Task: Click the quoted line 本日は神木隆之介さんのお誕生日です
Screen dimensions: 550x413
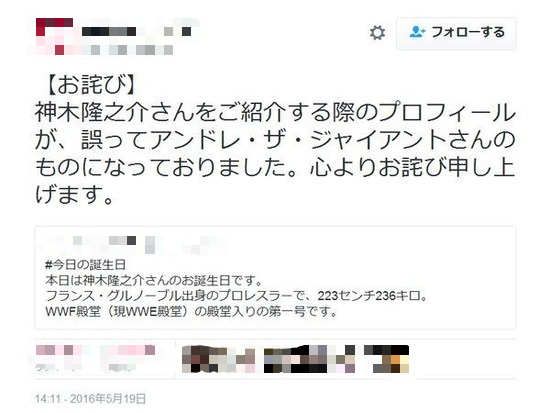Action: click(x=155, y=281)
